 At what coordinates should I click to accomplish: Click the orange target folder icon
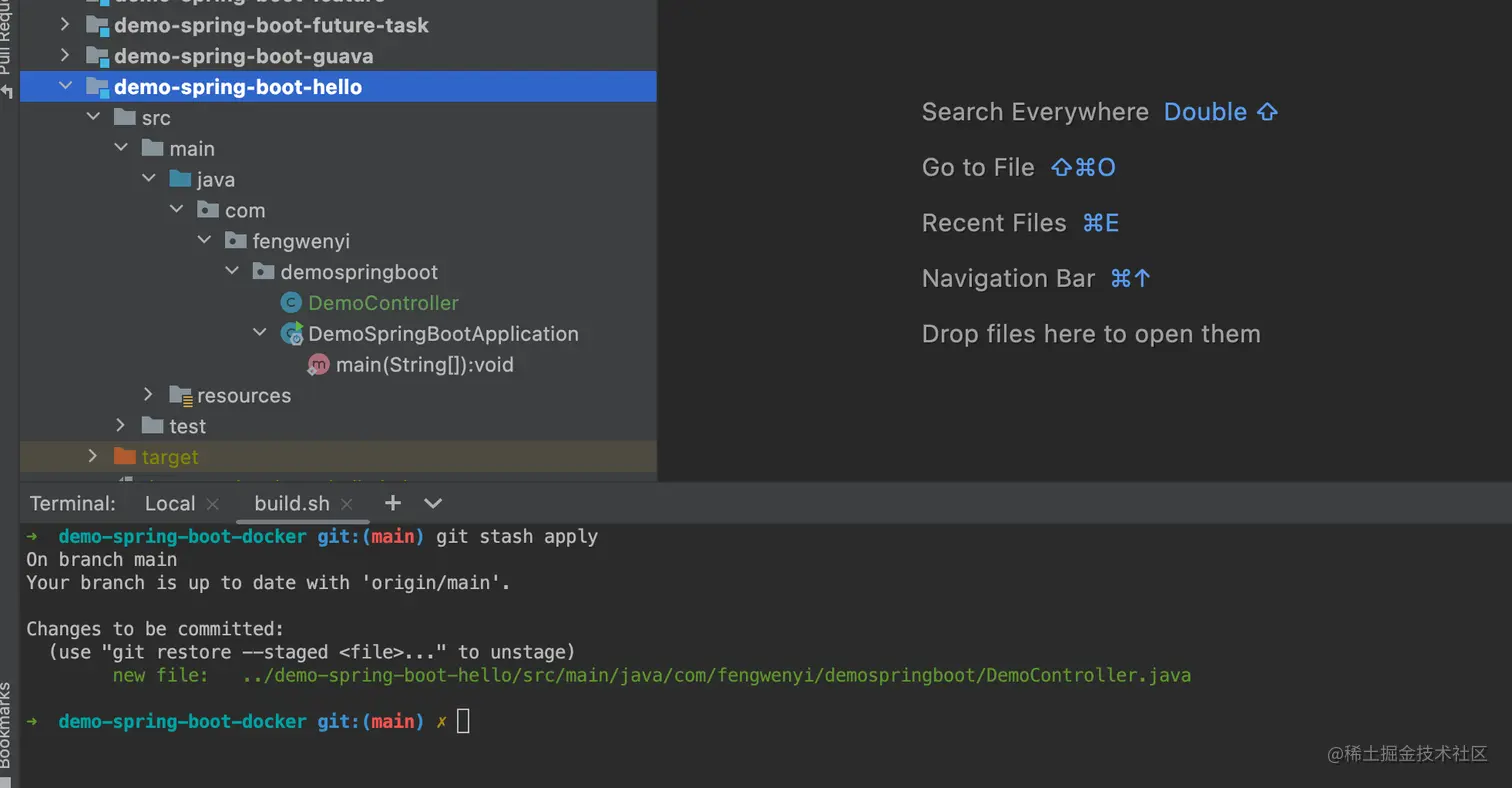pos(125,457)
